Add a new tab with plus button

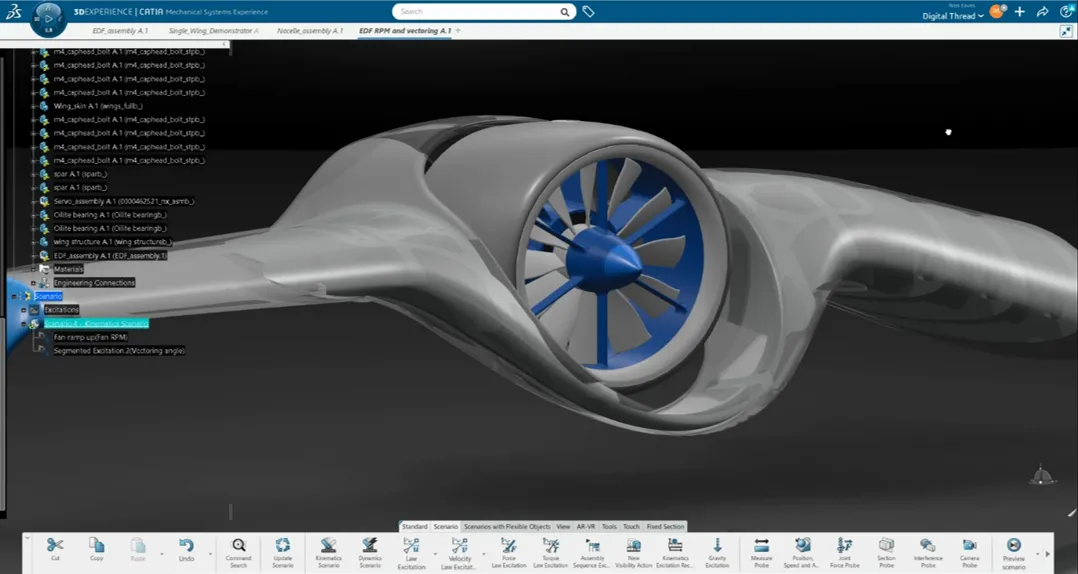click(x=459, y=31)
